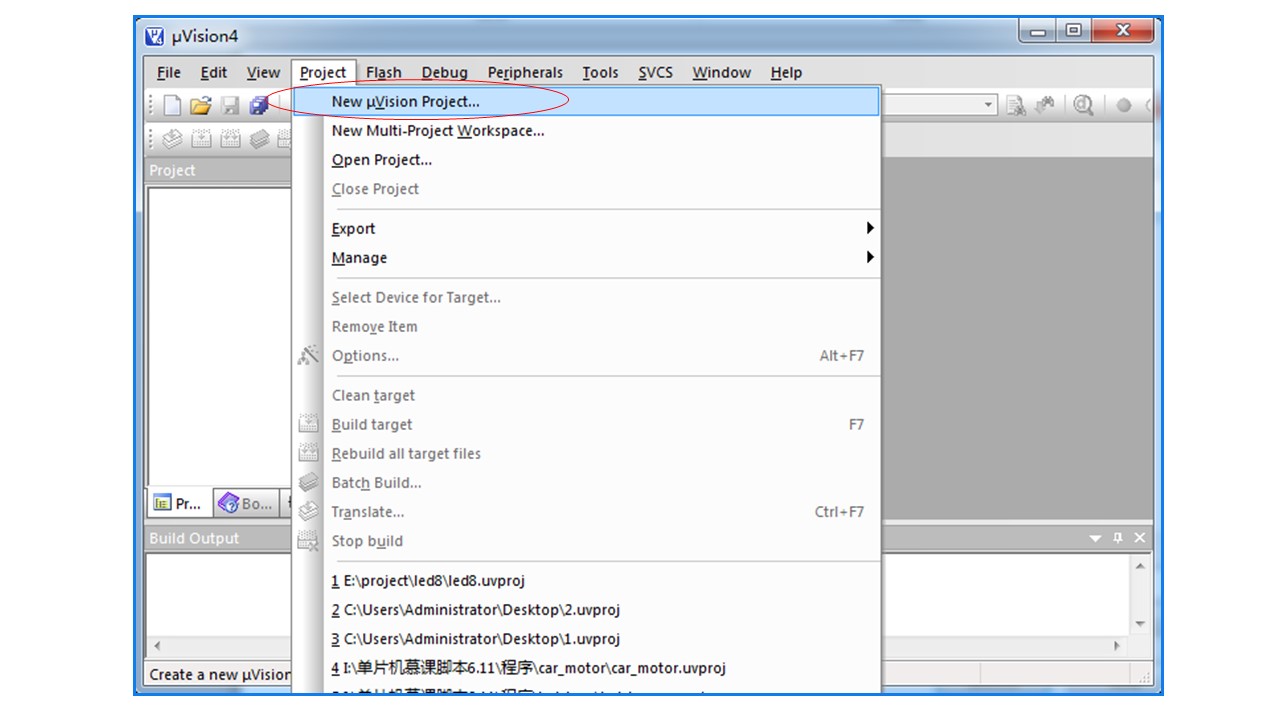
Task: Click the Open file folder icon
Action: click(x=201, y=105)
